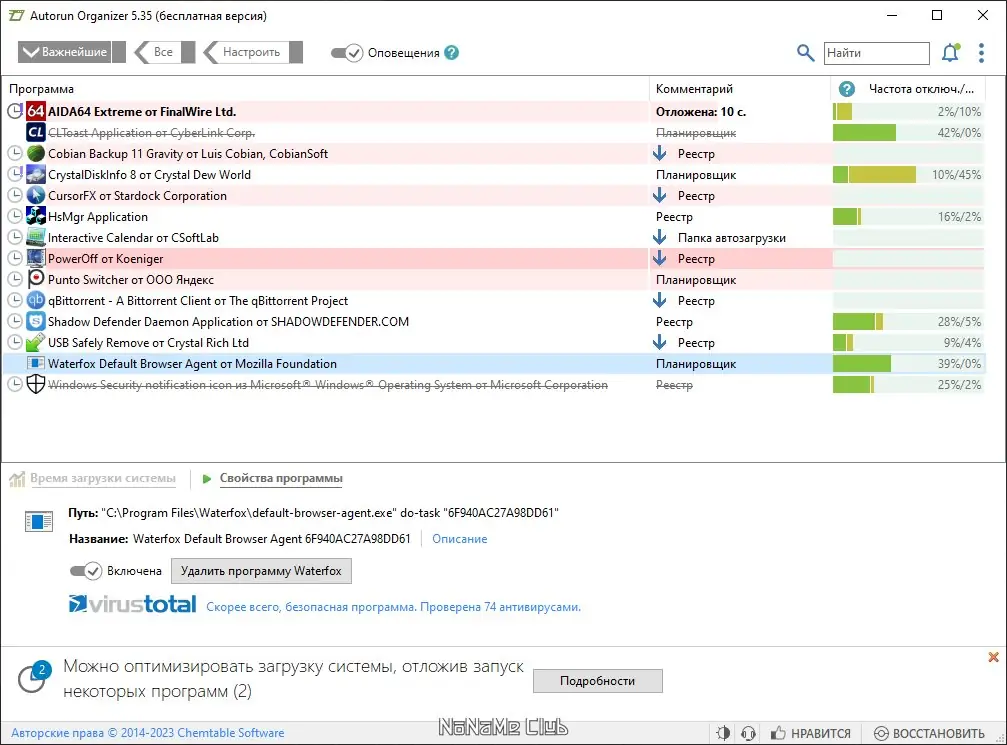Click the delay clock for Windows Security notification

(15, 385)
